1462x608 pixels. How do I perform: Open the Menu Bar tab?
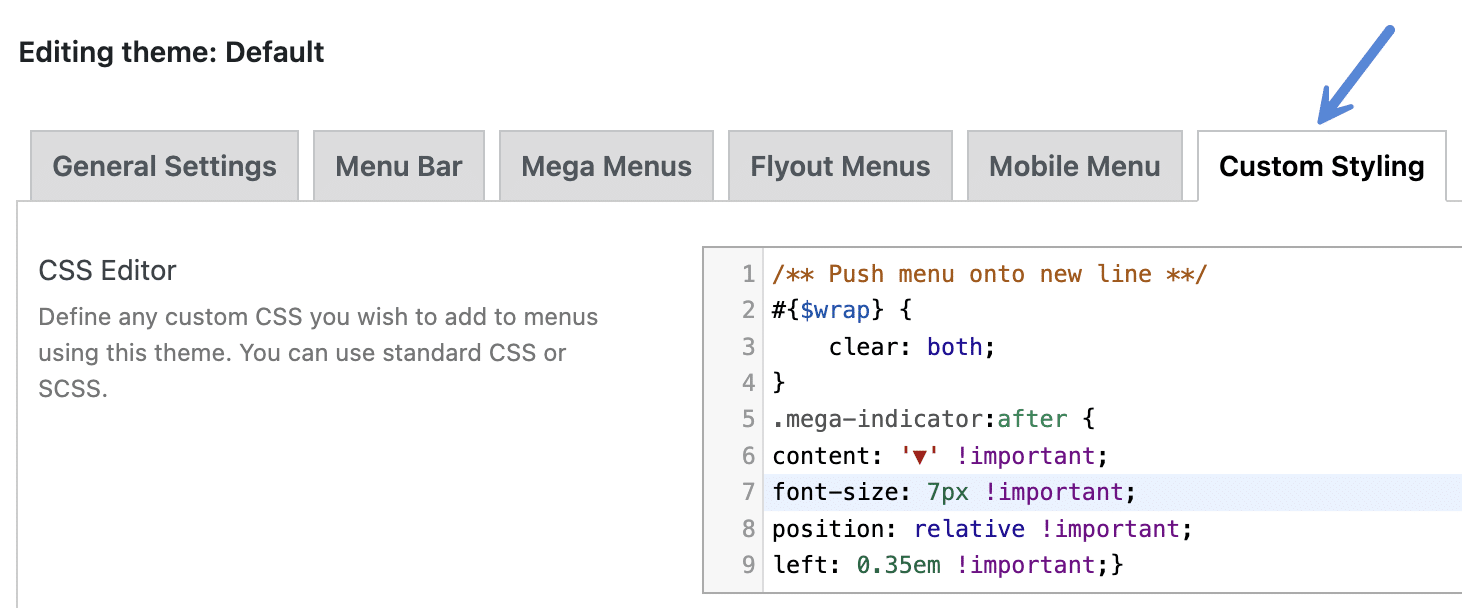(398, 166)
